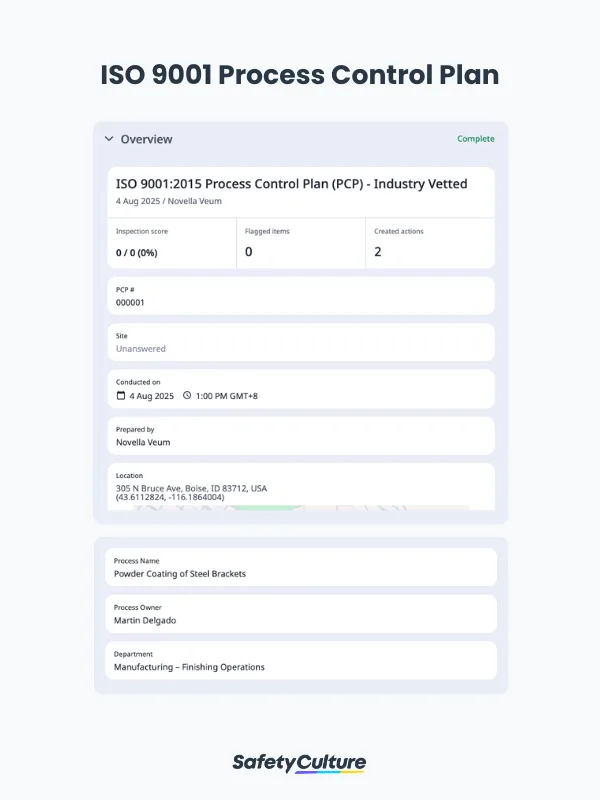Image resolution: width=600 pixels, height=800 pixels.
Task: Select the unanswered Site field
Action: click(x=301, y=342)
